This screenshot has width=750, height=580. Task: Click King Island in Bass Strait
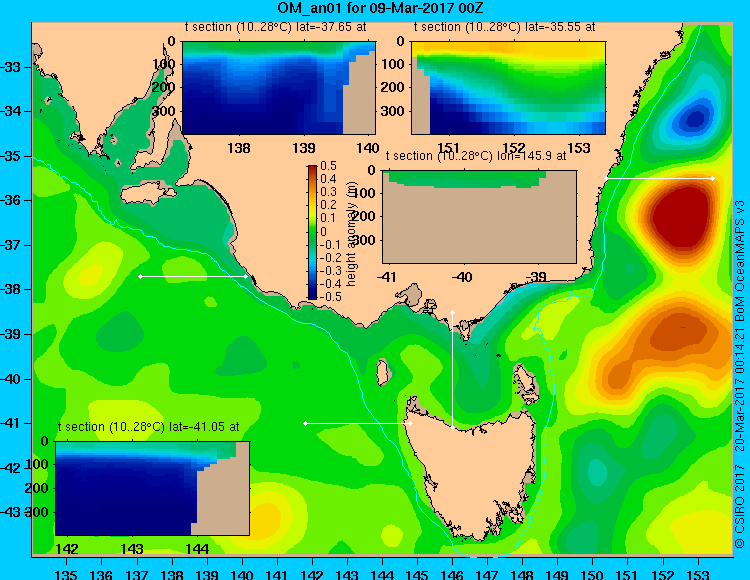click(382, 372)
